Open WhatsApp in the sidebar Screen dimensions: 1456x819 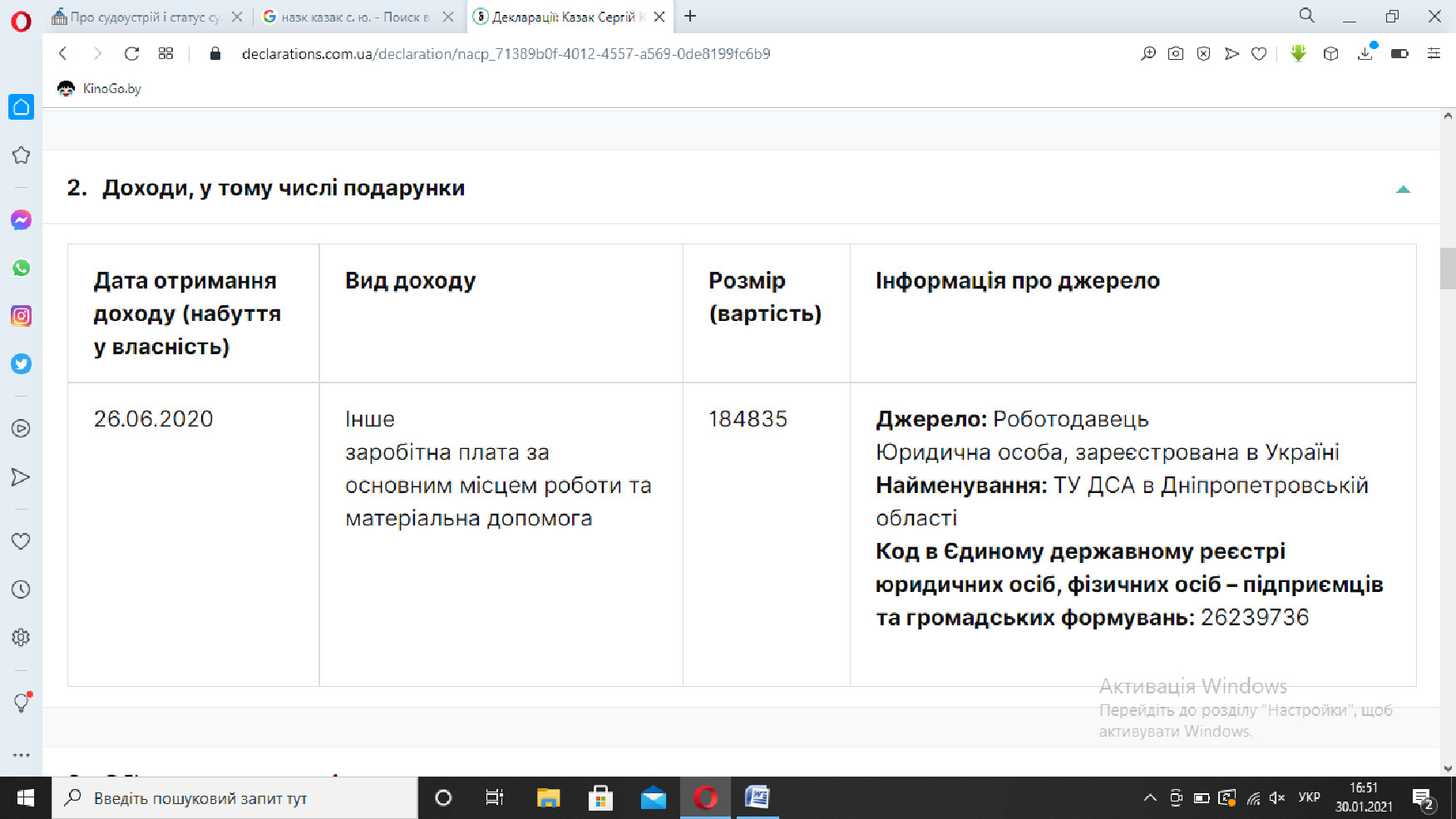tap(21, 268)
